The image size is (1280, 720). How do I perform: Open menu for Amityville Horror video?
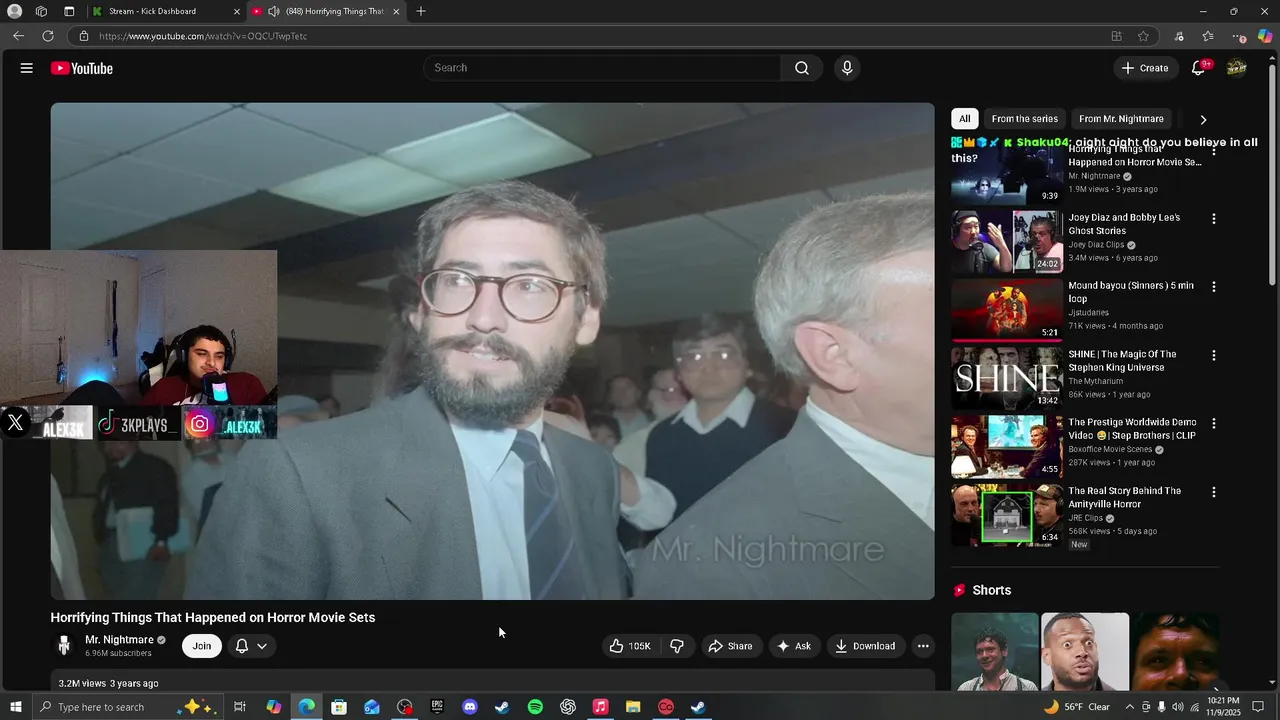pyautogui.click(x=1214, y=492)
